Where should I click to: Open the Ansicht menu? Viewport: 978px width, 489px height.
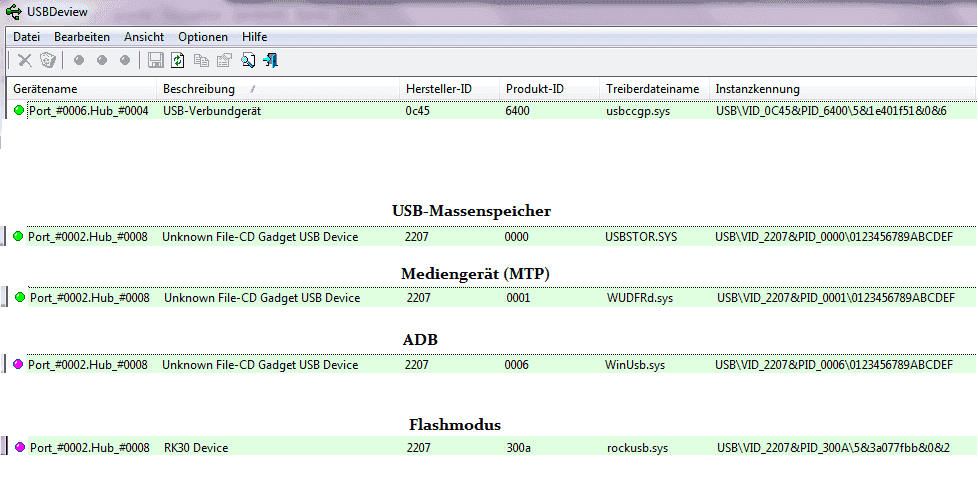coord(144,37)
